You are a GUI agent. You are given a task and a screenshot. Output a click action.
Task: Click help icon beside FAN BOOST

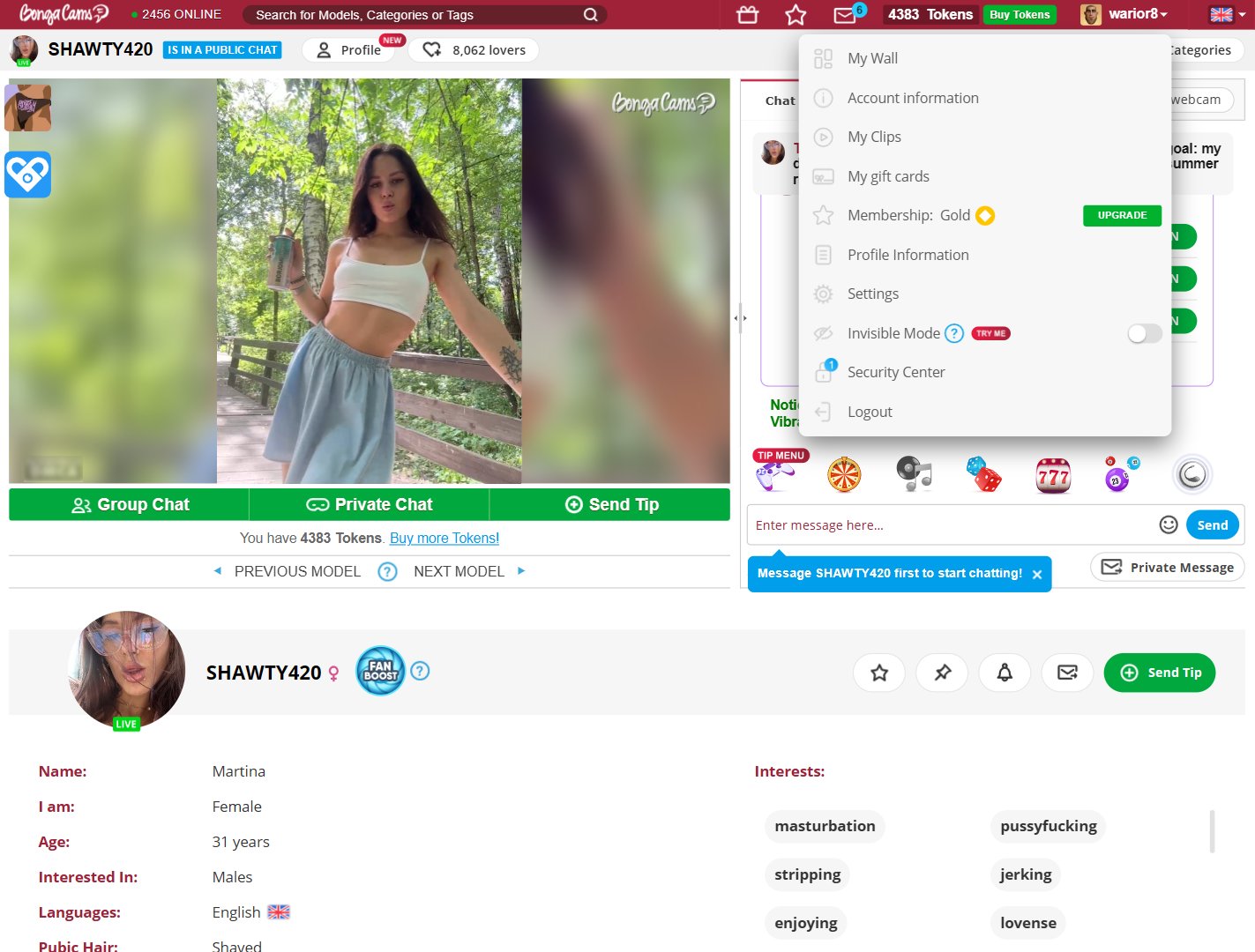[421, 671]
